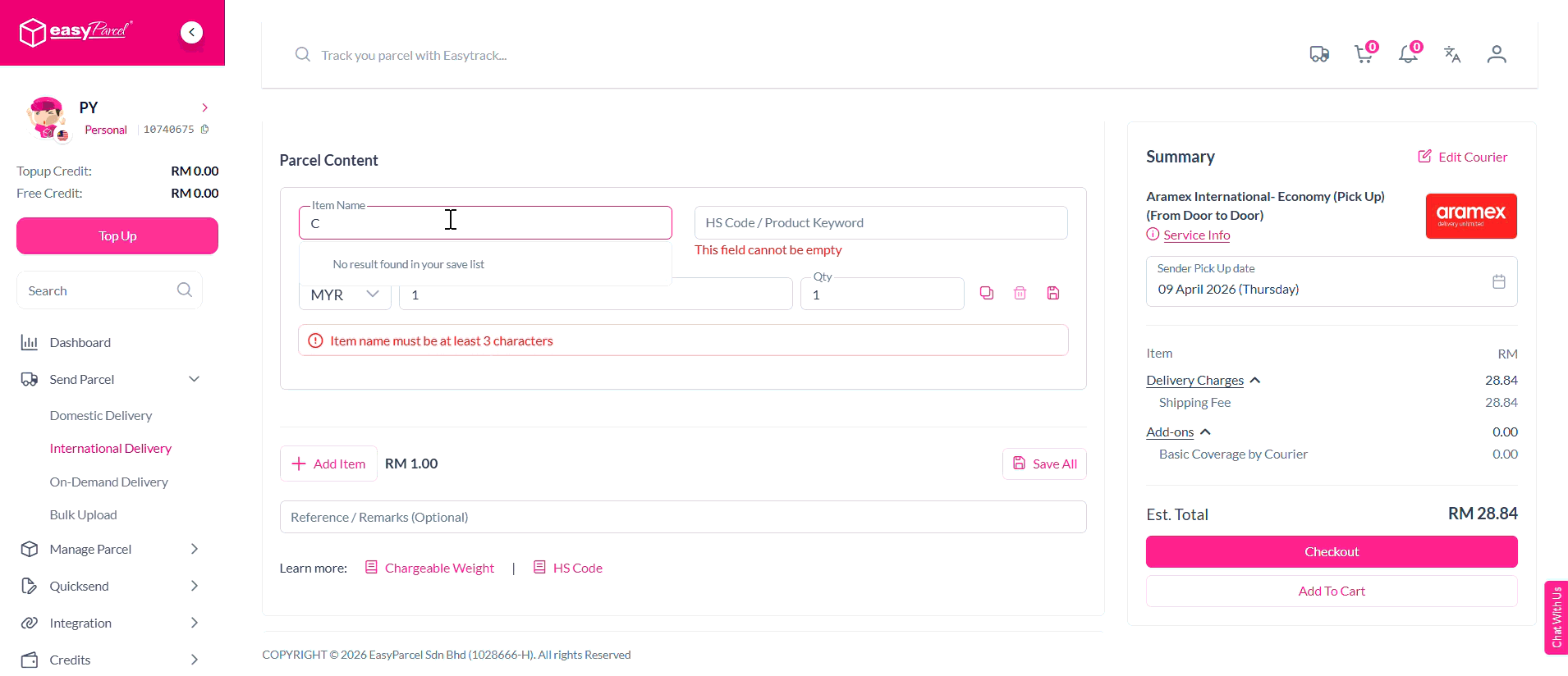Go to Dashboard in the sidebar
1568x676 pixels.
(80, 342)
